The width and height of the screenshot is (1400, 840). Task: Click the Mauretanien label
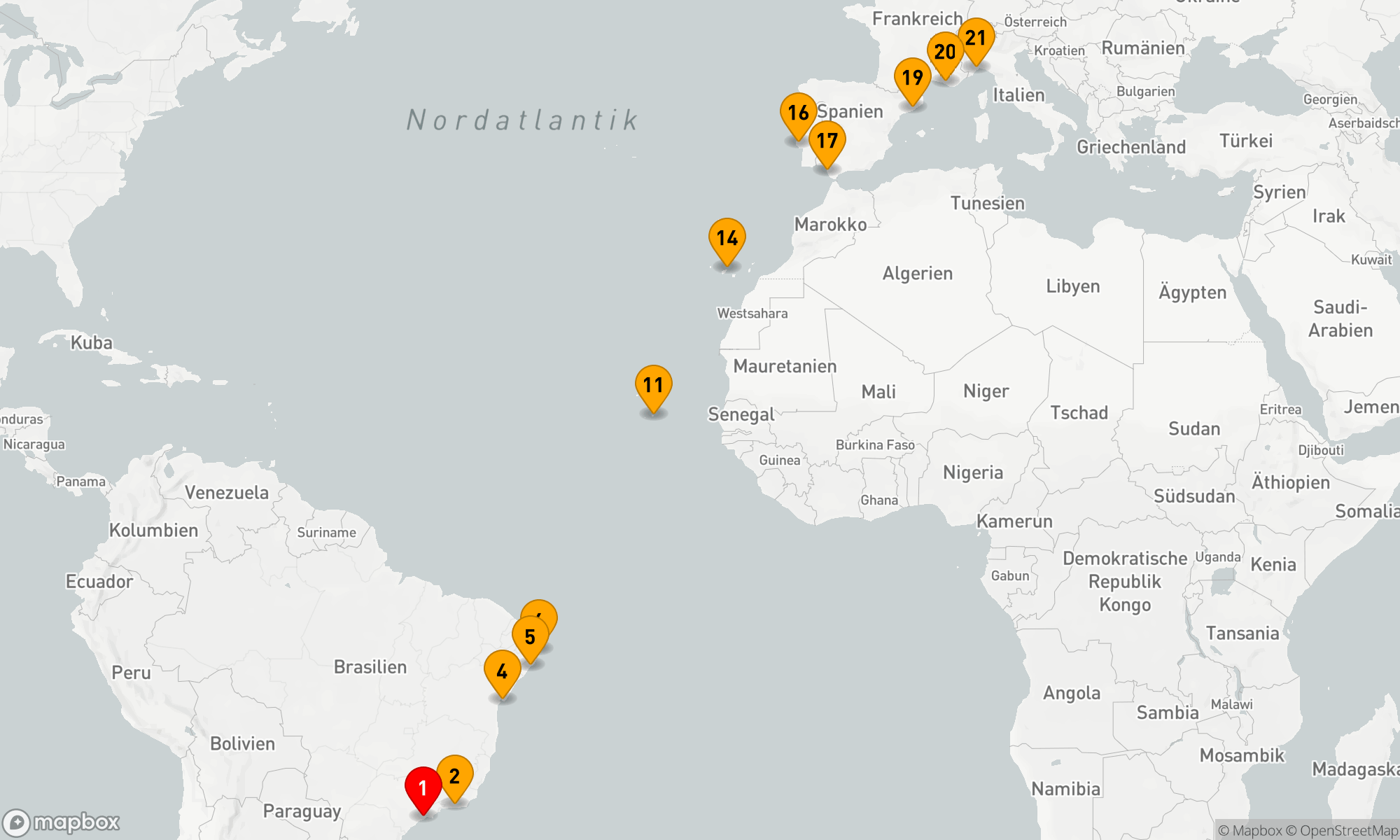coord(785,365)
